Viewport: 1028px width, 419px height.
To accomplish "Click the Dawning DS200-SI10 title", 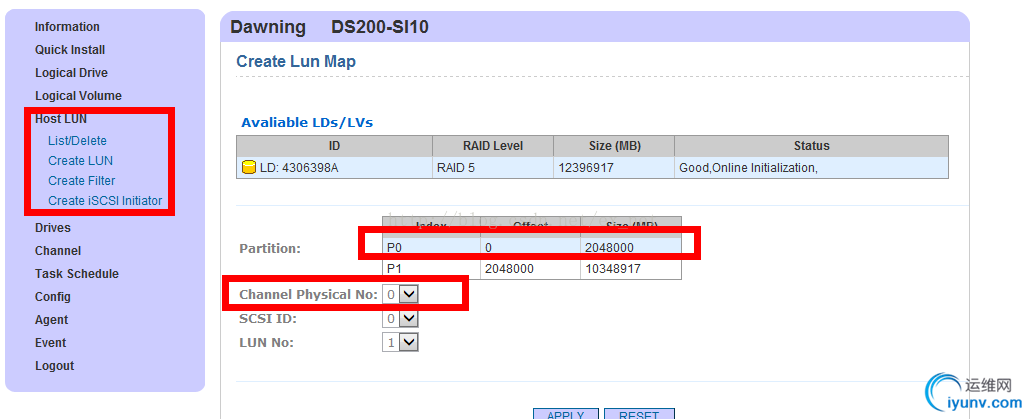I will pos(329,28).
